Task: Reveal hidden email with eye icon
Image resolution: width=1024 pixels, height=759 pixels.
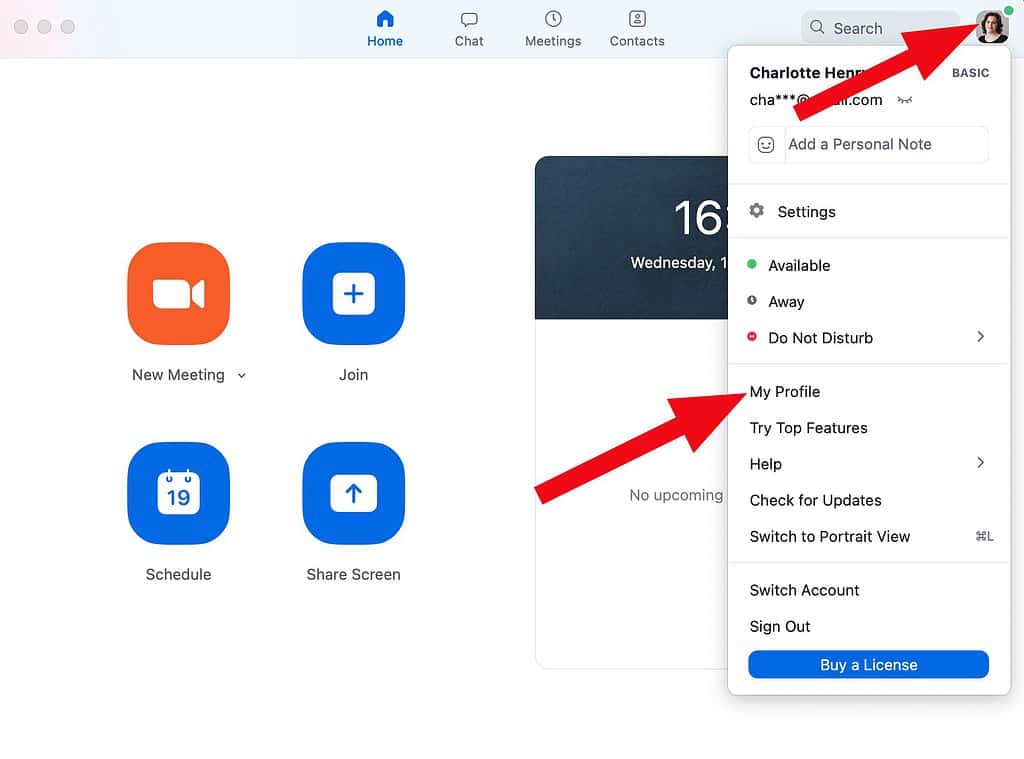Action: 905,100
